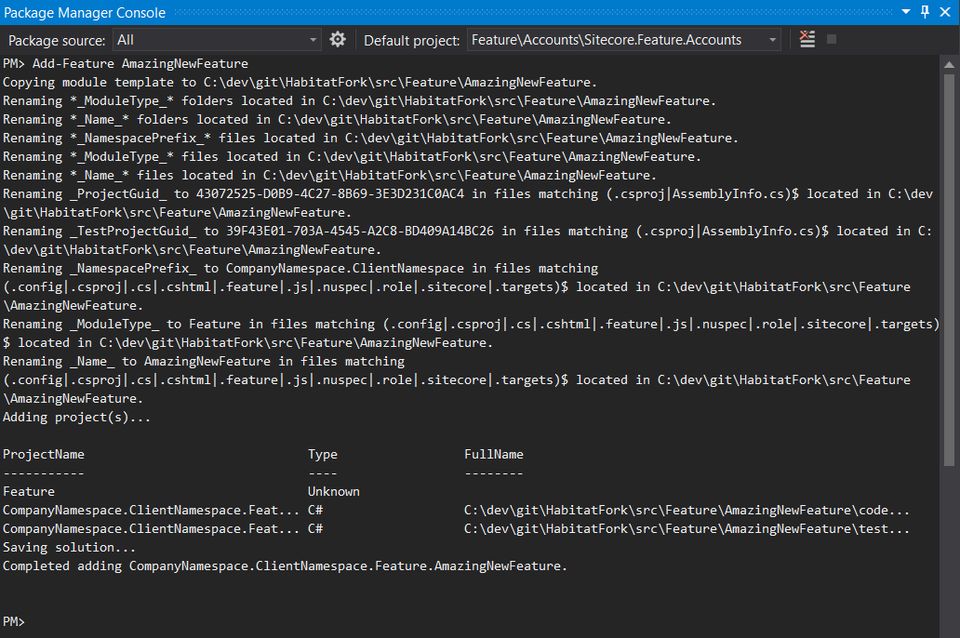Click GUID 39F43E01-703A-4545-A2C8-BD409A14BC26

(360, 231)
